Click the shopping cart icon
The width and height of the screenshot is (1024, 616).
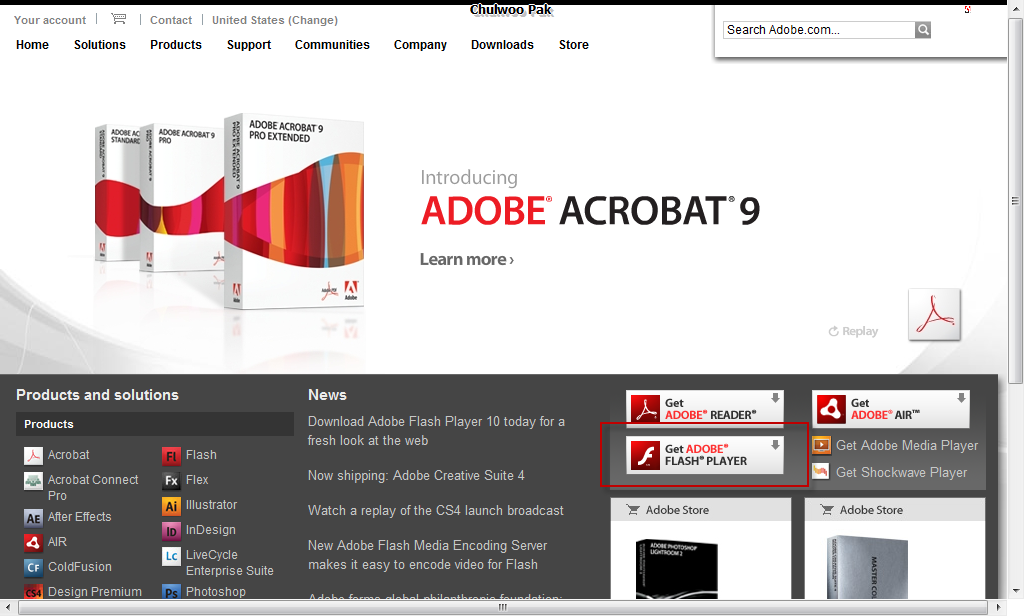tap(118, 19)
